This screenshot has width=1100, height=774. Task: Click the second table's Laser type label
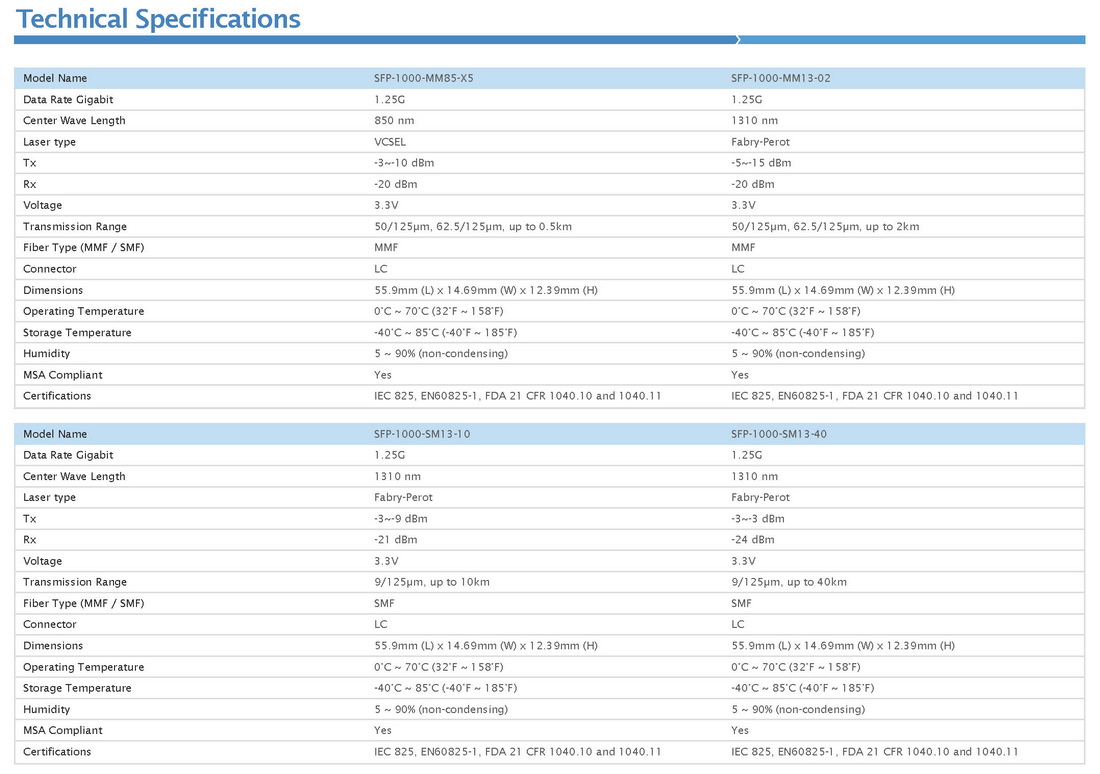pos(49,498)
